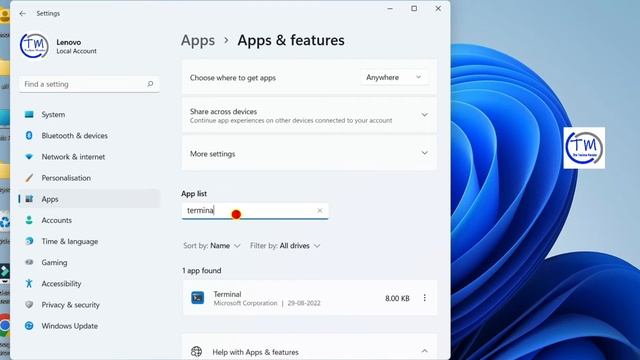Maximize the Settings window
Viewport: 640px width, 360px height.
414,9
